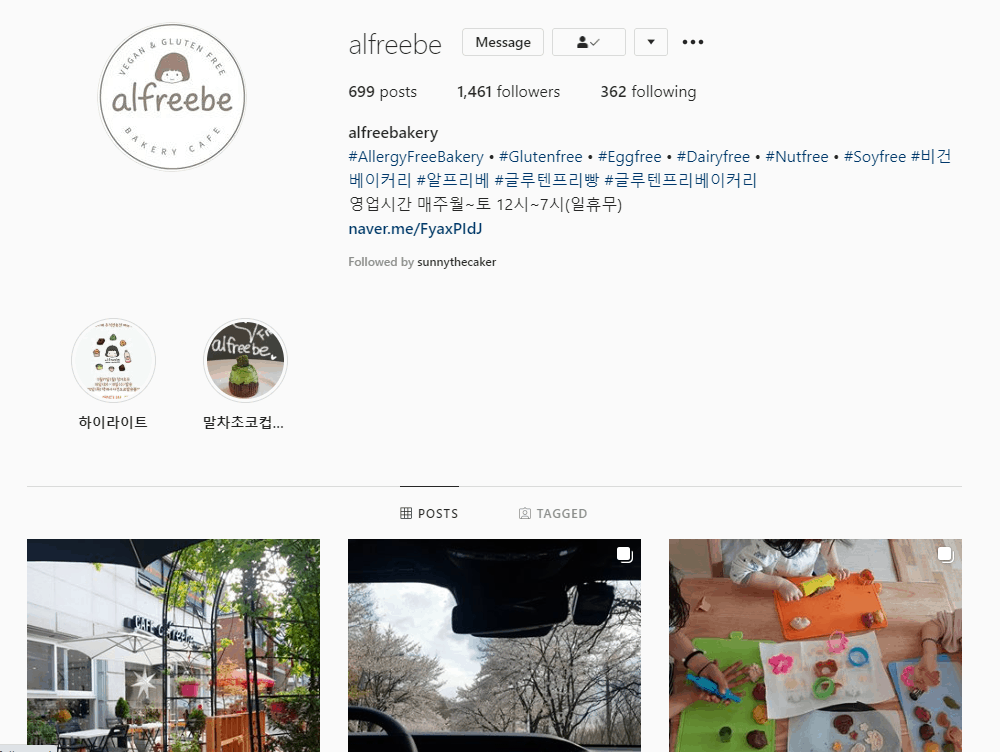The width and height of the screenshot is (1000, 752).
Task: Switch to the TAGGED tab
Action: tap(553, 513)
